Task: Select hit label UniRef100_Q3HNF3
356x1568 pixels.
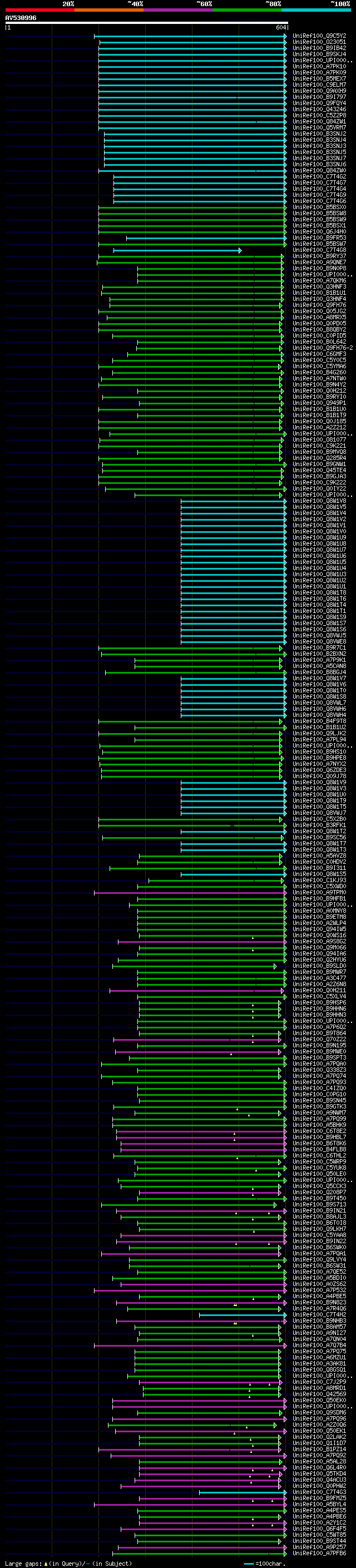Action: pyautogui.click(x=319, y=286)
